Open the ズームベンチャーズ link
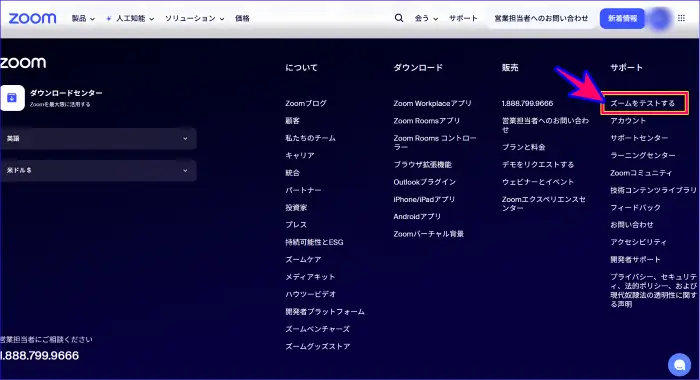This screenshot has height=380, width=700. [x=317, y=329]
